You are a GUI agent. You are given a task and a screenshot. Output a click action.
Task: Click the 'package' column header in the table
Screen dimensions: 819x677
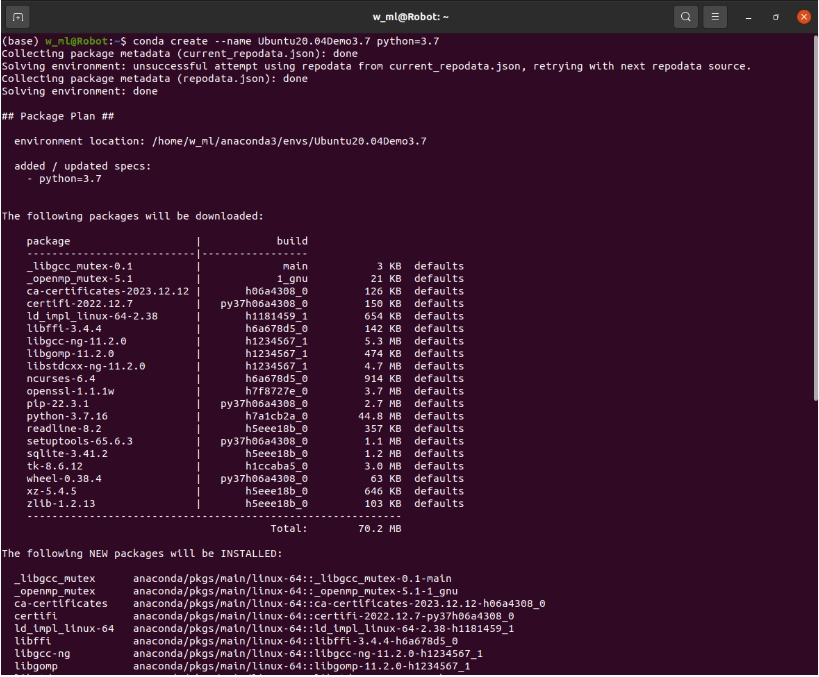[x=48, y=241]
